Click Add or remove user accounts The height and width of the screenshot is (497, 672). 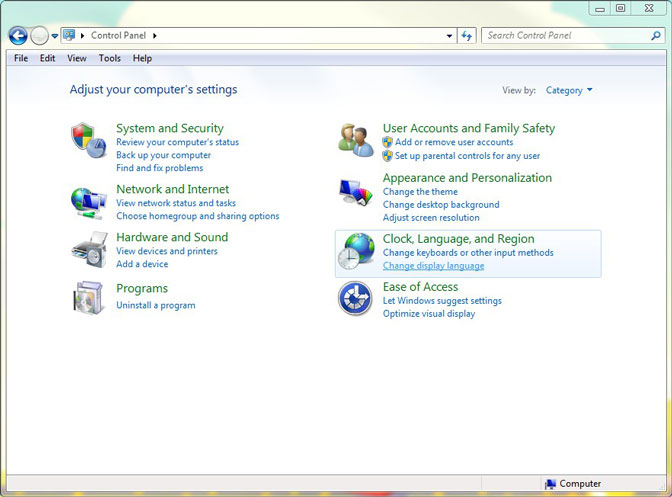coord(454,142)
